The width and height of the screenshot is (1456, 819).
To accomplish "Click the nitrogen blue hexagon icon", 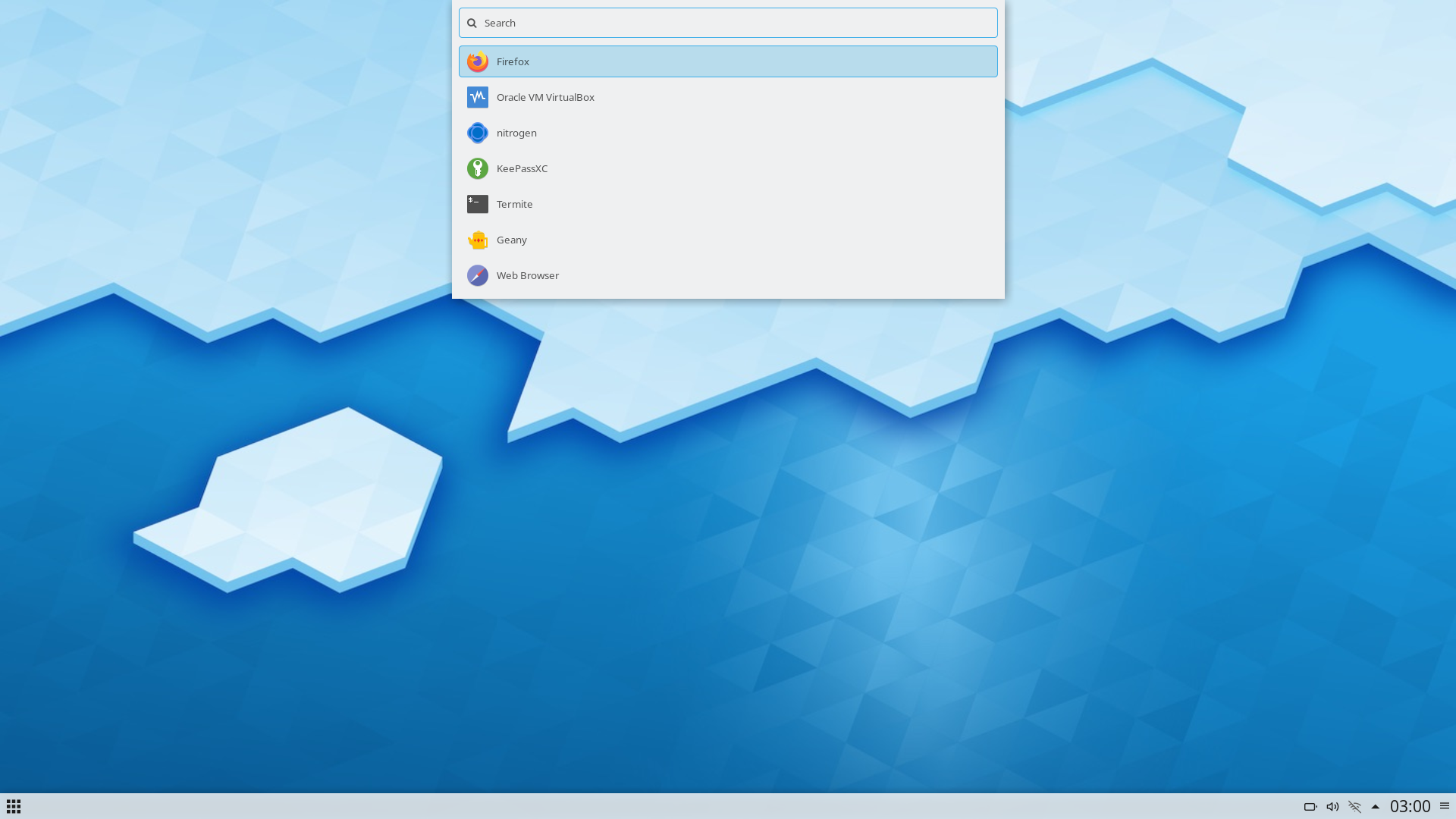I will (x=477, y=133).
